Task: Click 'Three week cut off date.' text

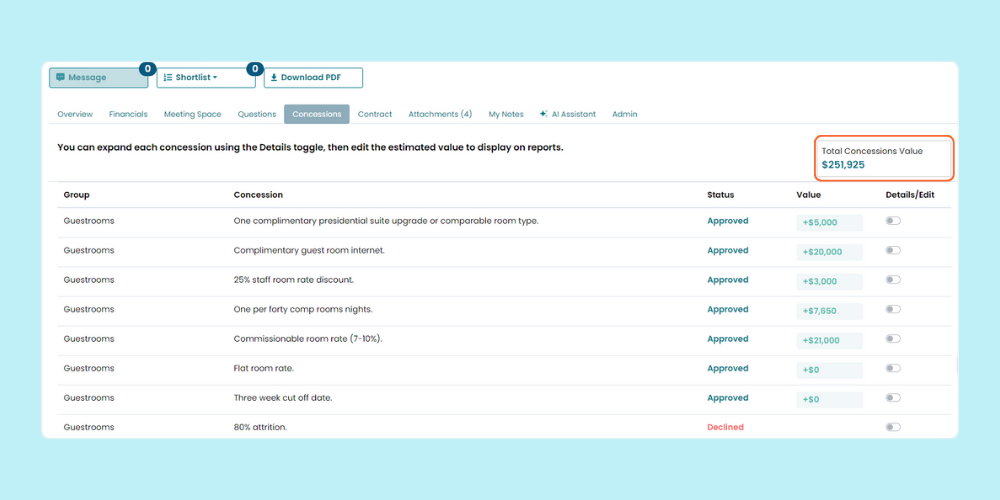Action: [283, 398]
